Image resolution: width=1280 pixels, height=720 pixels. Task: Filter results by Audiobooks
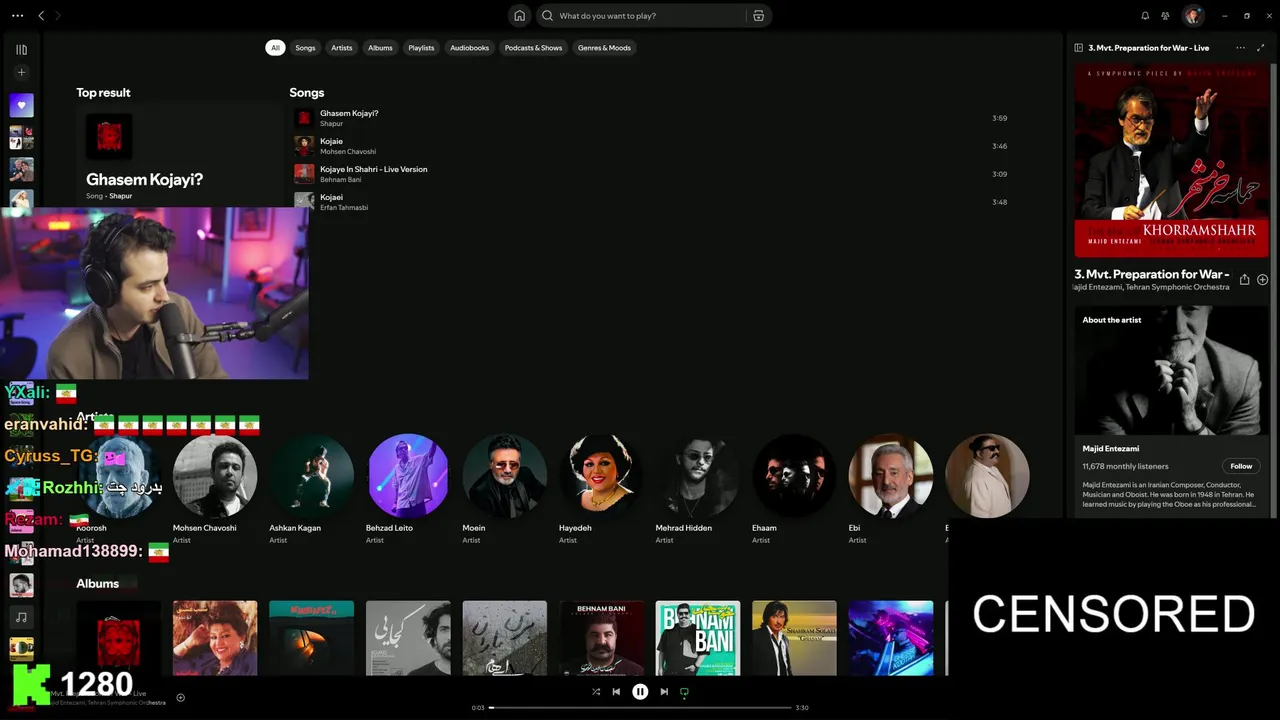(469, 48)
